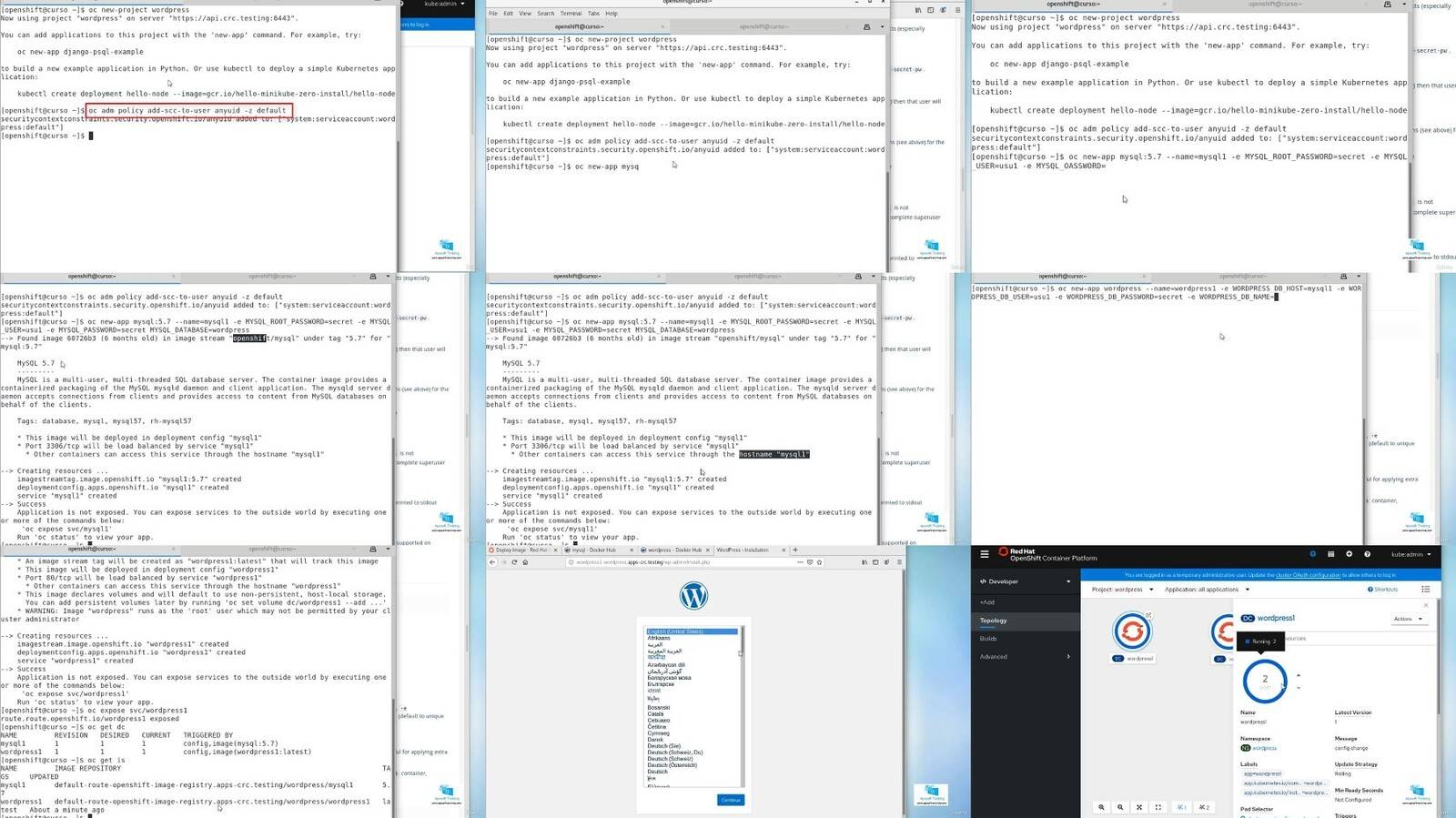The image size is (1456, 818).
Task: Click the edit source decorator on wordpress1 node
Action: (1148, 615)
